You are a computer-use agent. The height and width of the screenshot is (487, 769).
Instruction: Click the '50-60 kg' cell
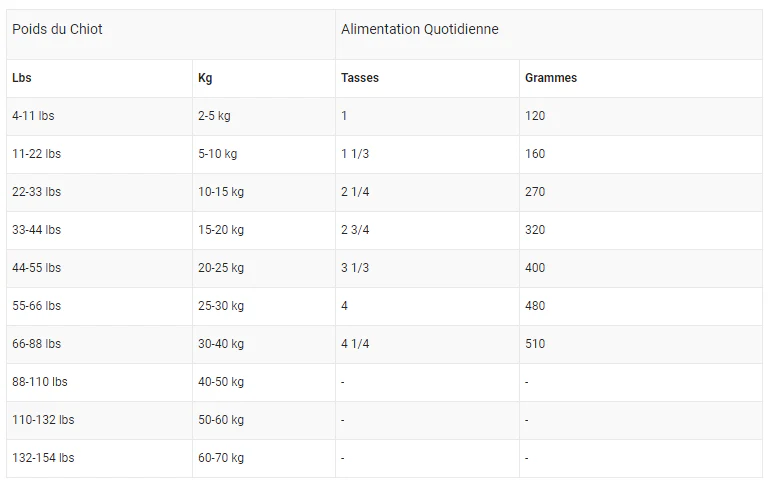coord(220,420)
